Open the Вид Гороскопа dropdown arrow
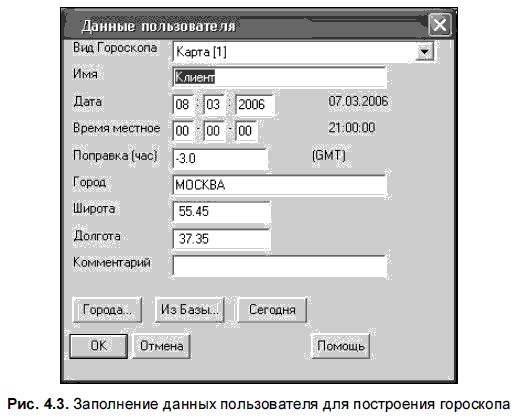 [424, 52]
